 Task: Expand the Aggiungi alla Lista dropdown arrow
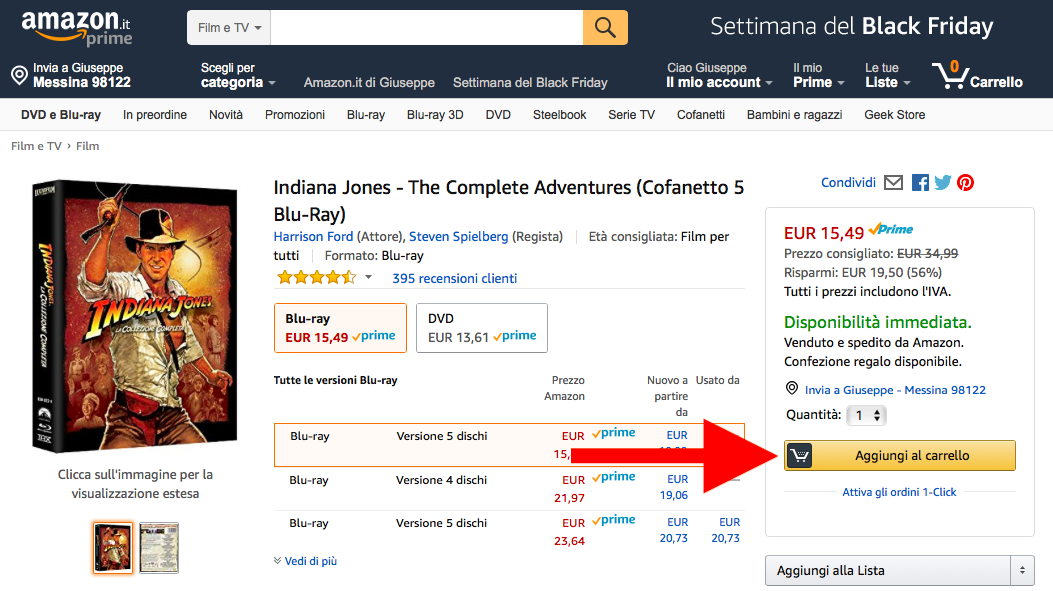click(x=1022, y=570)
